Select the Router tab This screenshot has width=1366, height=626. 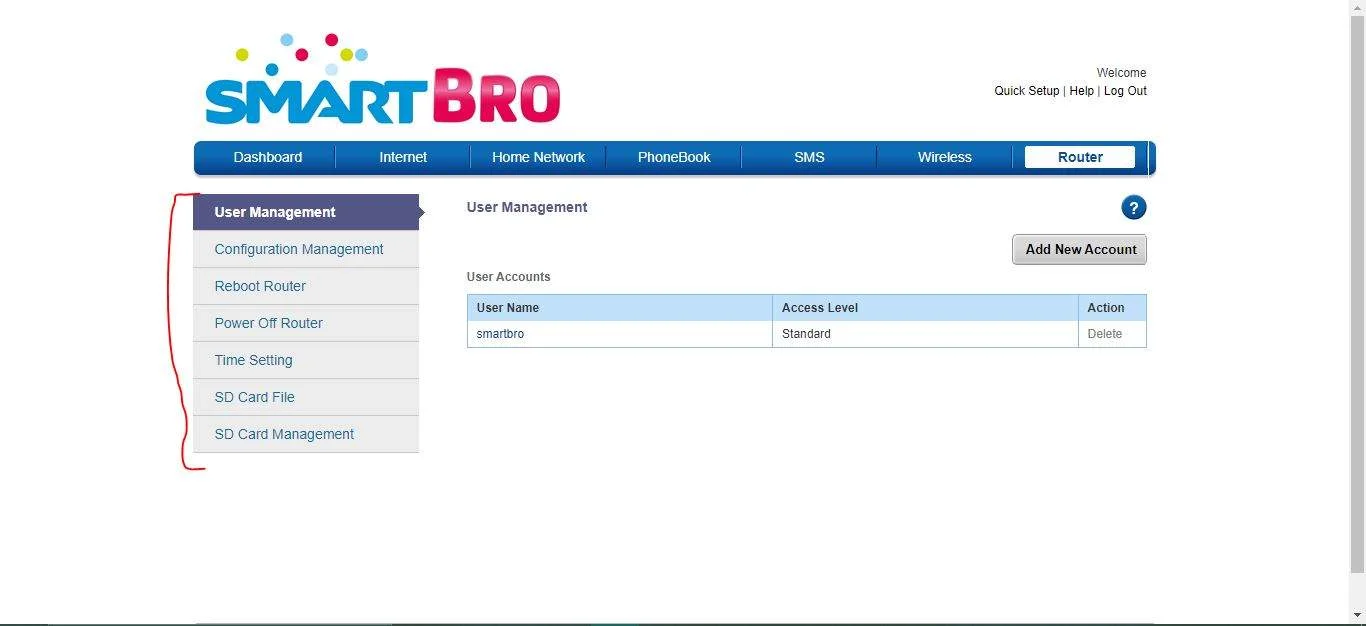[x=1080, y=157]
